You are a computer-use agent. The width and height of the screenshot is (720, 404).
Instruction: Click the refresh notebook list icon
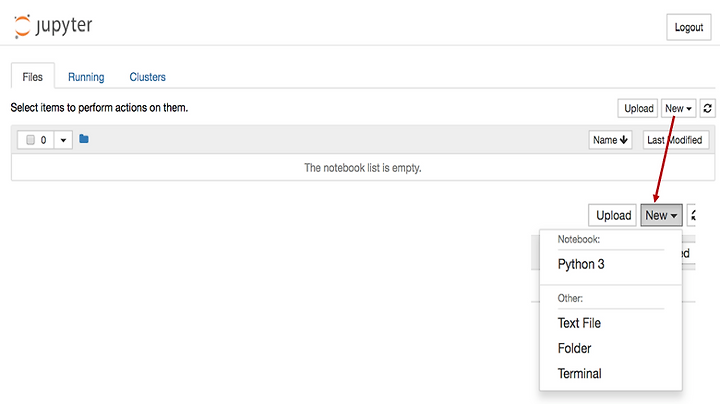(707, 108)
